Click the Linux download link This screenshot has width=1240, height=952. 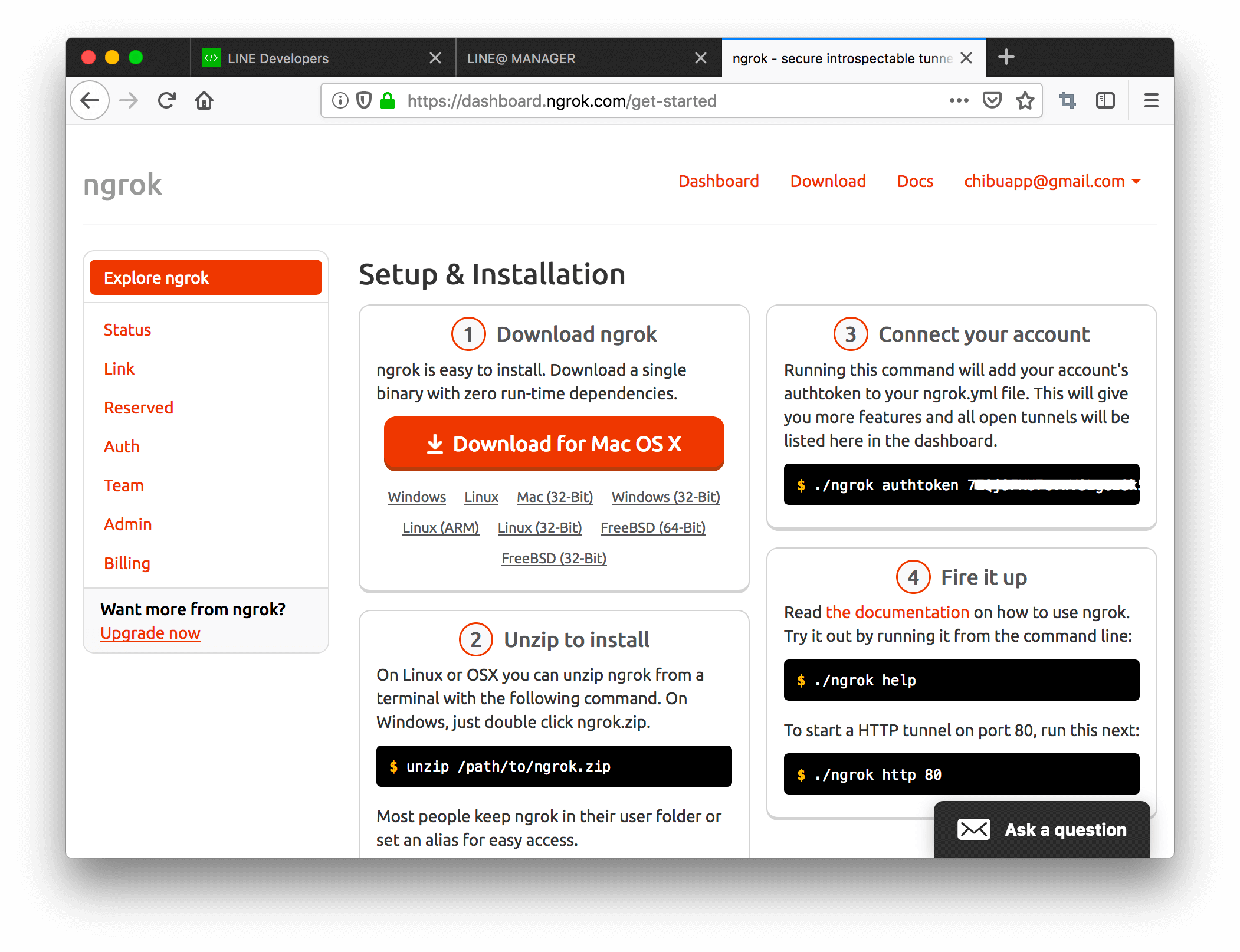tap(481, 497)
